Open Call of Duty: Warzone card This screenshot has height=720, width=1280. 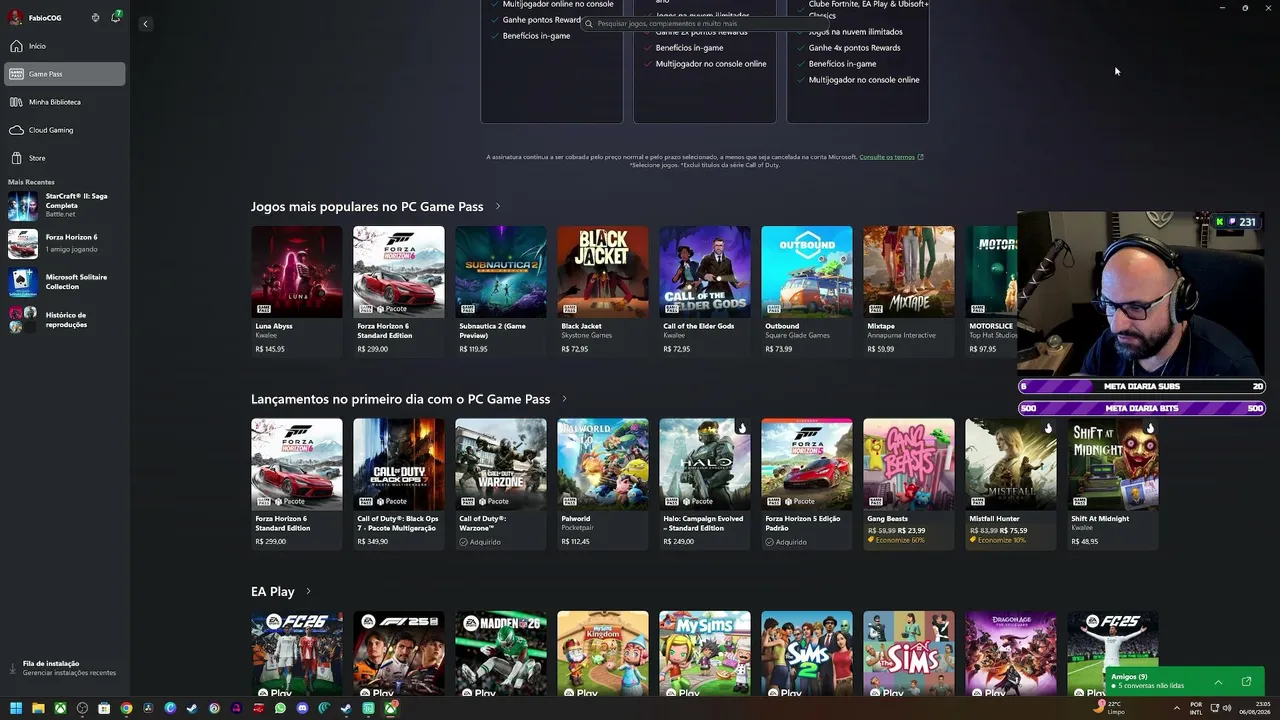501,484
